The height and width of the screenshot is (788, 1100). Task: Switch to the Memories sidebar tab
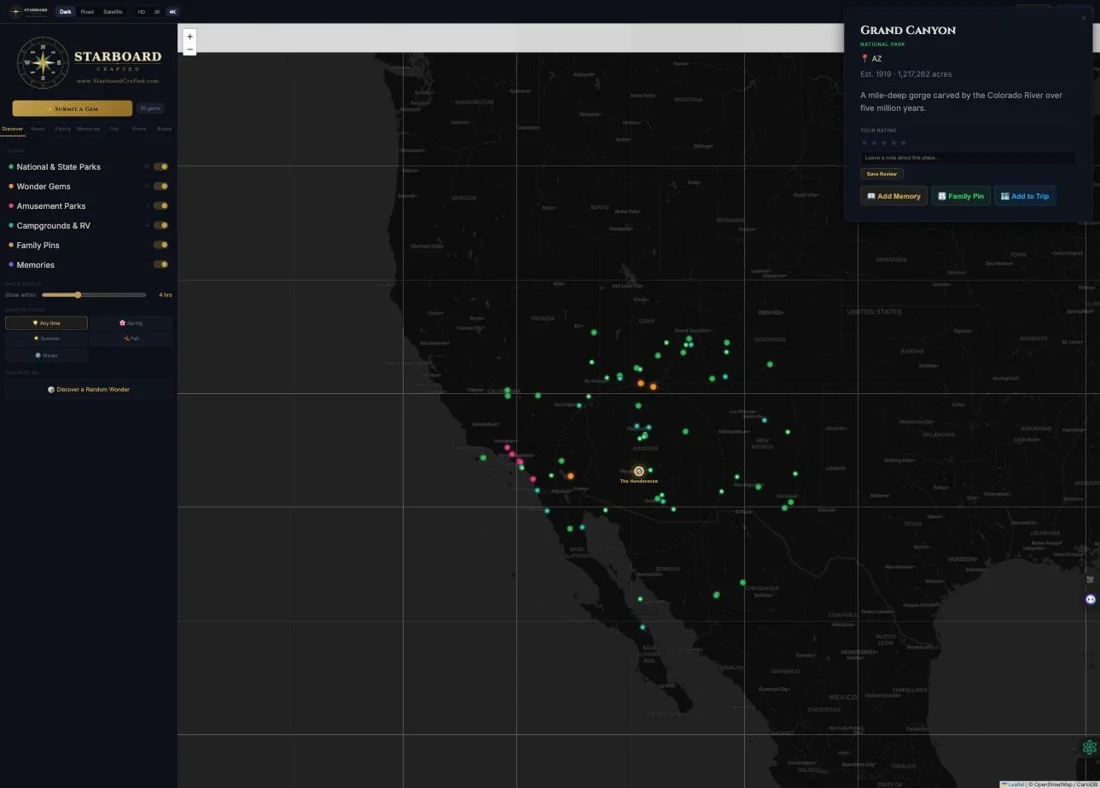[x=88, y=129]
